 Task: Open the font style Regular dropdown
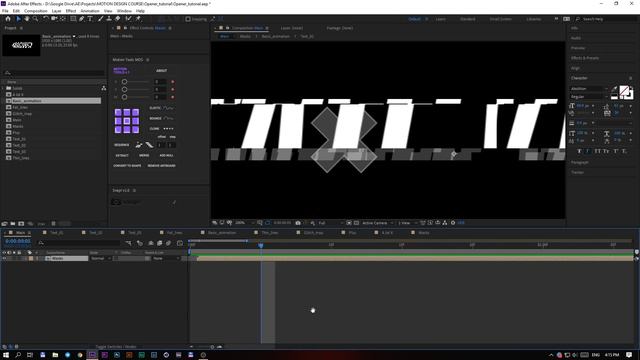[x=589, y=97]
